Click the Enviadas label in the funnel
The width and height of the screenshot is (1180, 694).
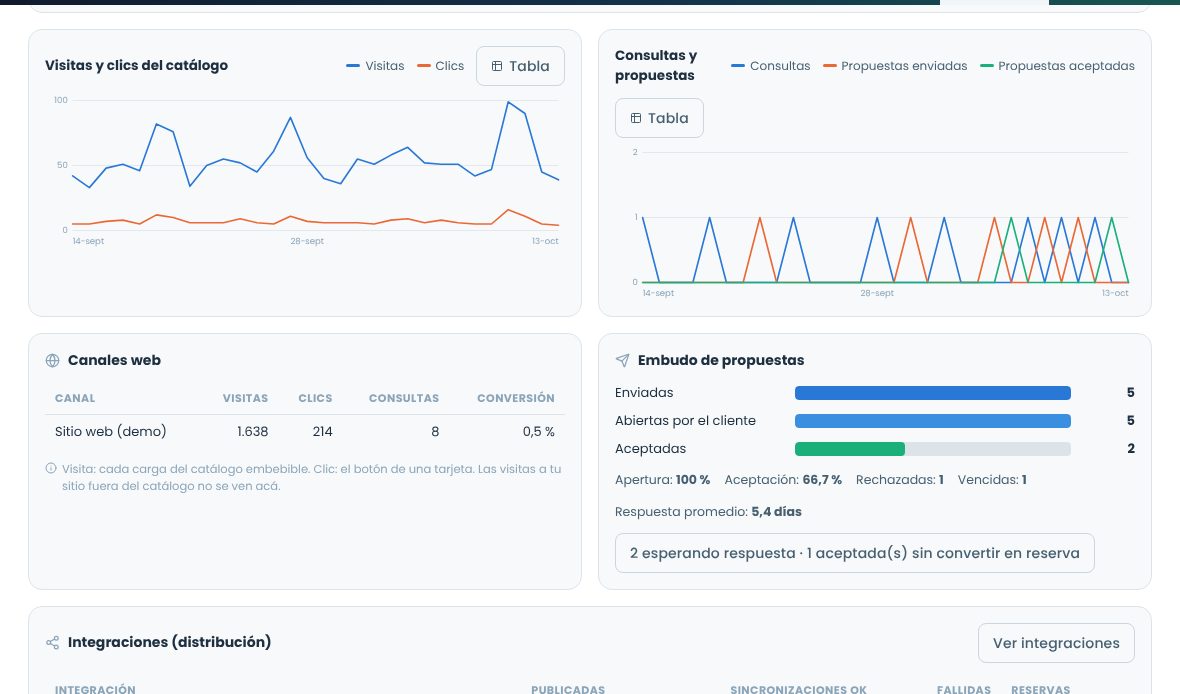coord(644,393)
